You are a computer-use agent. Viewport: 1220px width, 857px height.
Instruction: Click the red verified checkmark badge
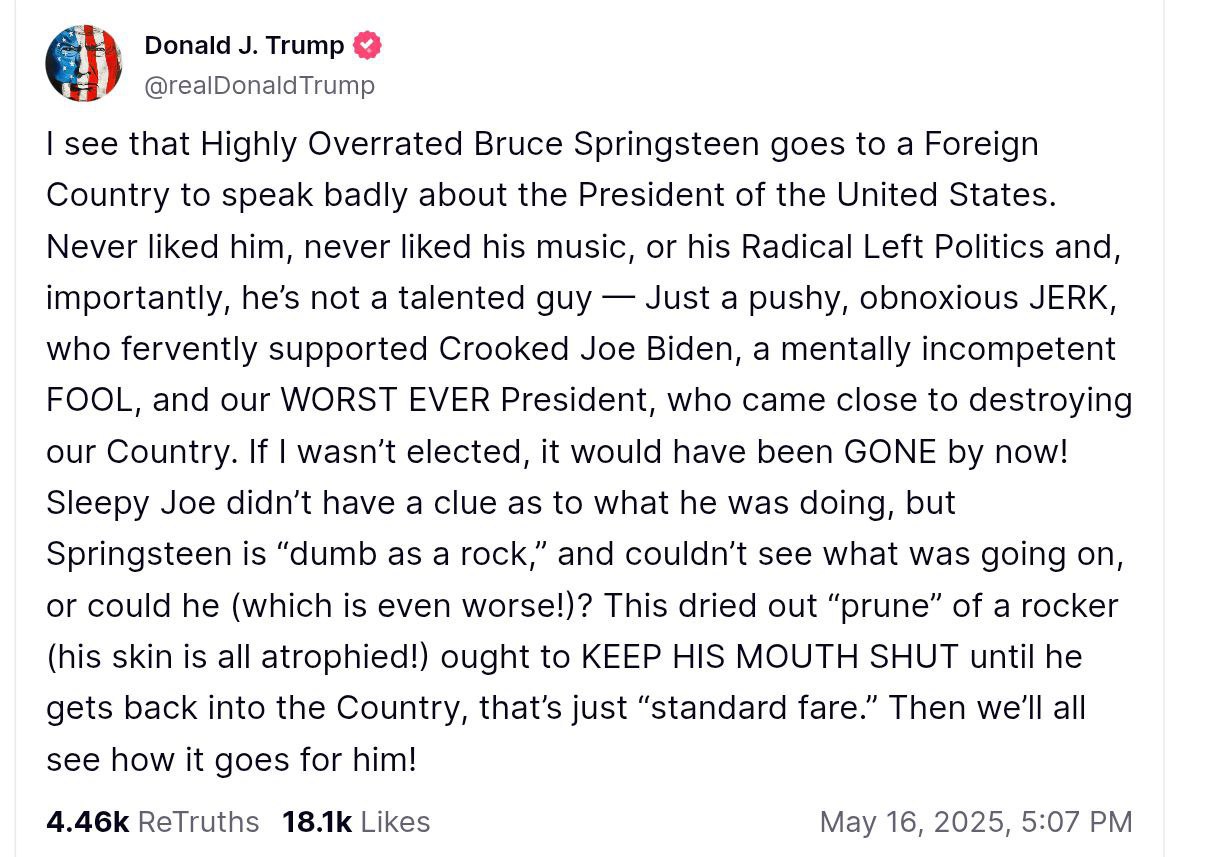(x=368, y=45)
